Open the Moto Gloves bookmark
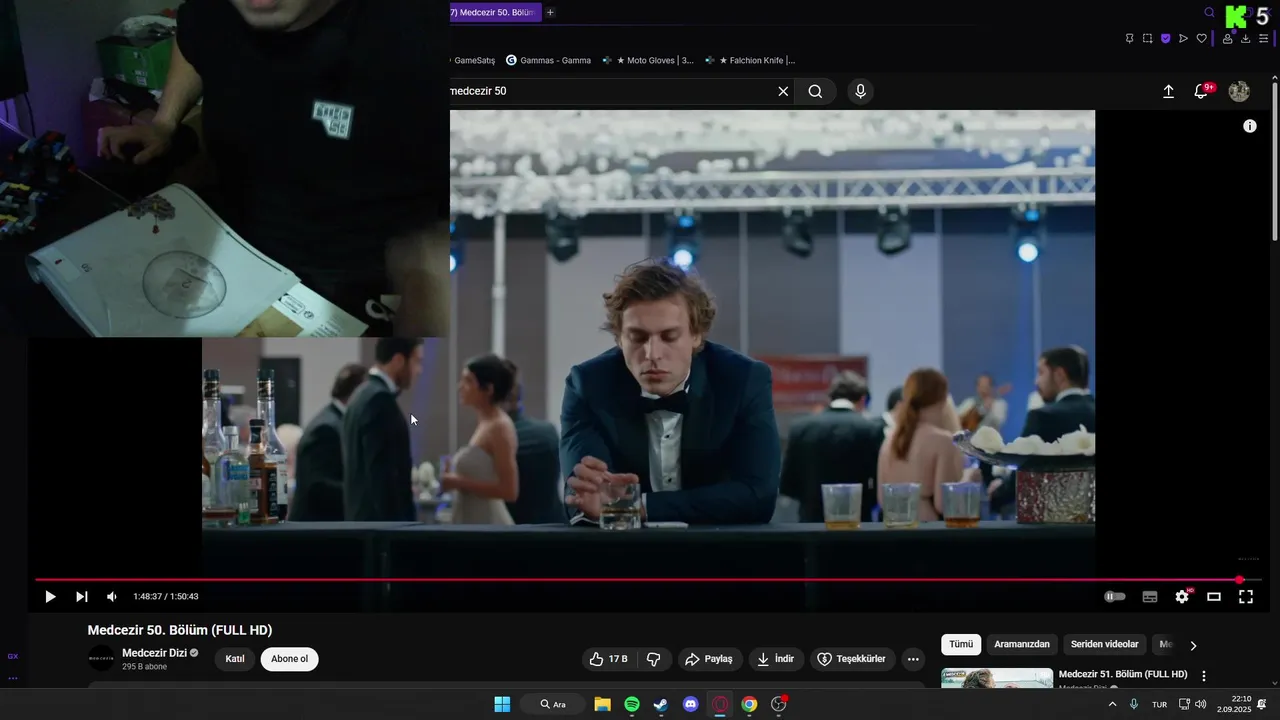The width and height of the screenshot is (1280, 720). (x=647, y=60)
